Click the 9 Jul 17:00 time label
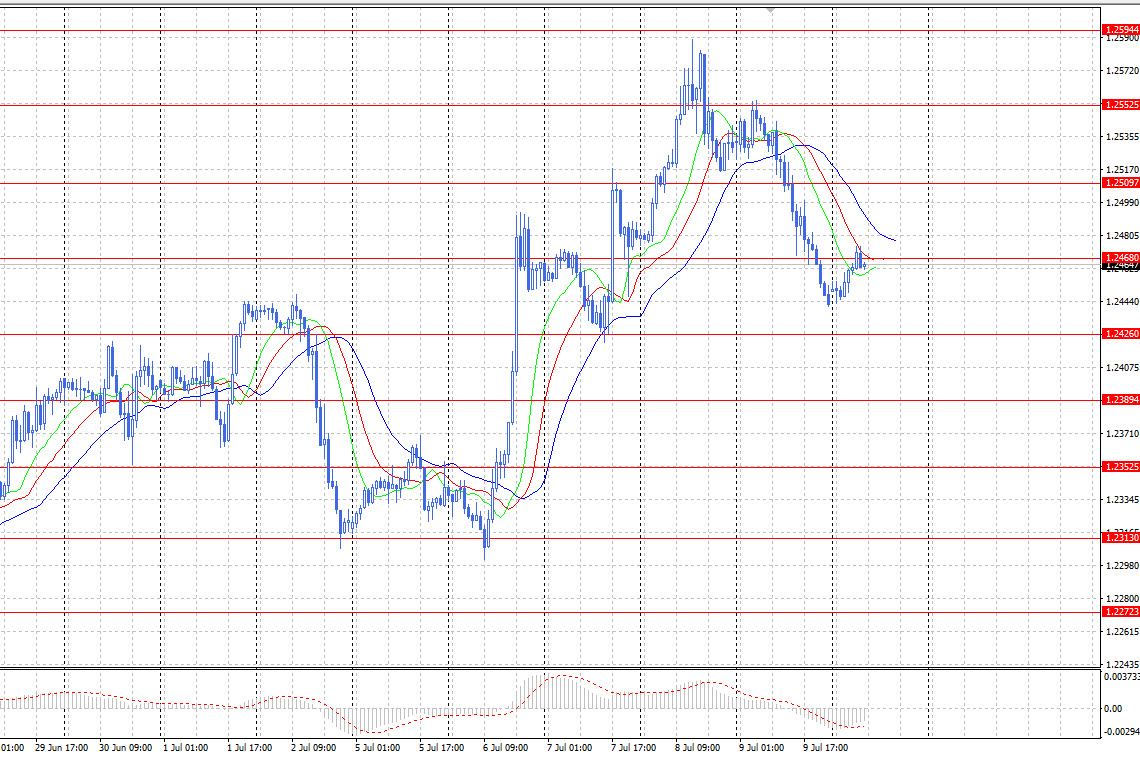 click(x=825, y=748)
